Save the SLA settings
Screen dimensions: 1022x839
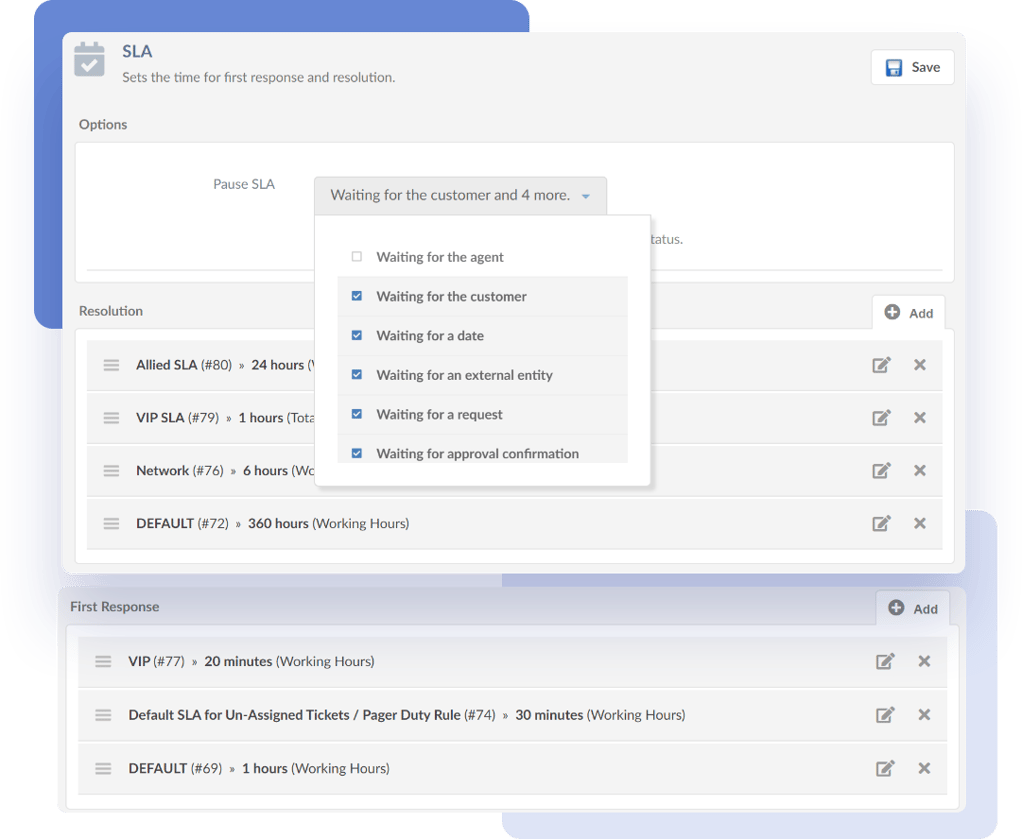[911, 67]
